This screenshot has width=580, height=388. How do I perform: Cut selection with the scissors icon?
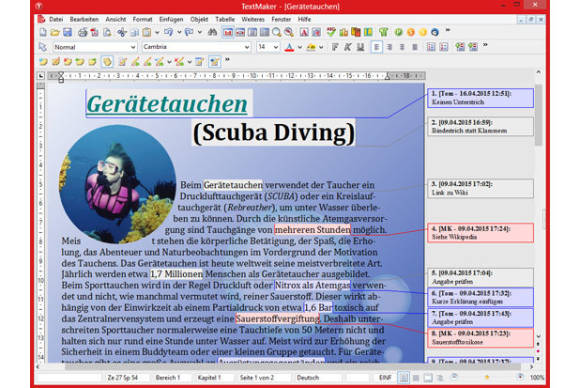[x=122, y=33]
